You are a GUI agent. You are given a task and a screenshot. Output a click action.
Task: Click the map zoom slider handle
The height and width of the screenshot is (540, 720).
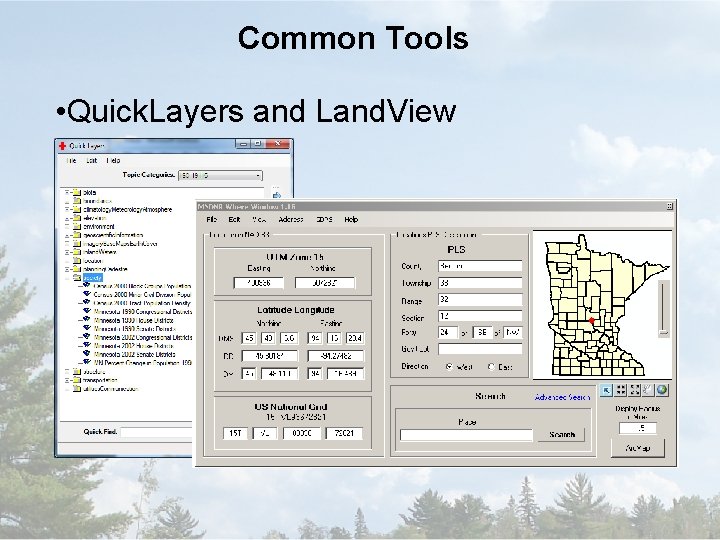[663, 332]
